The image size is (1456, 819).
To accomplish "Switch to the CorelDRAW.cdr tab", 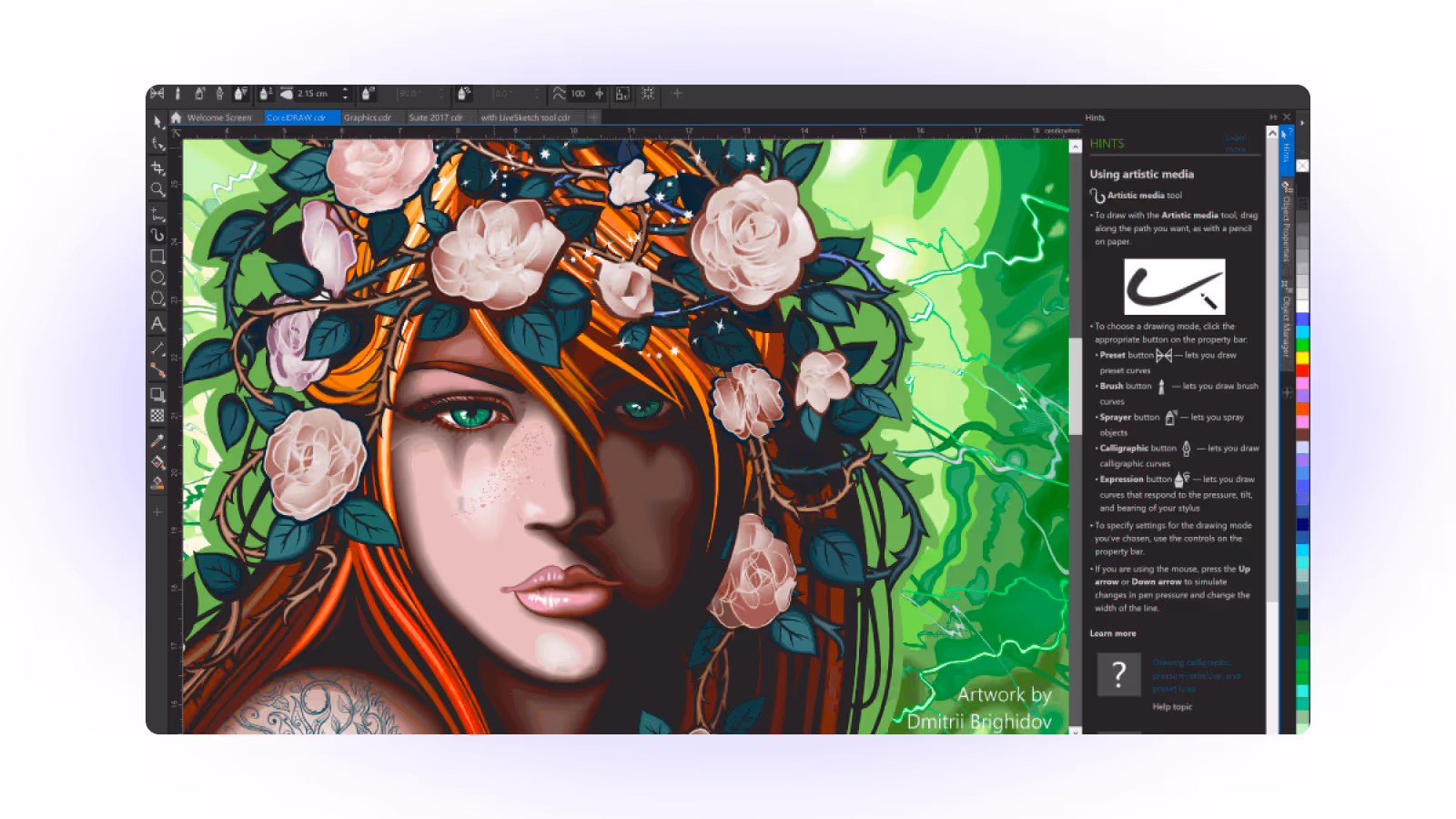I will 301,117.
